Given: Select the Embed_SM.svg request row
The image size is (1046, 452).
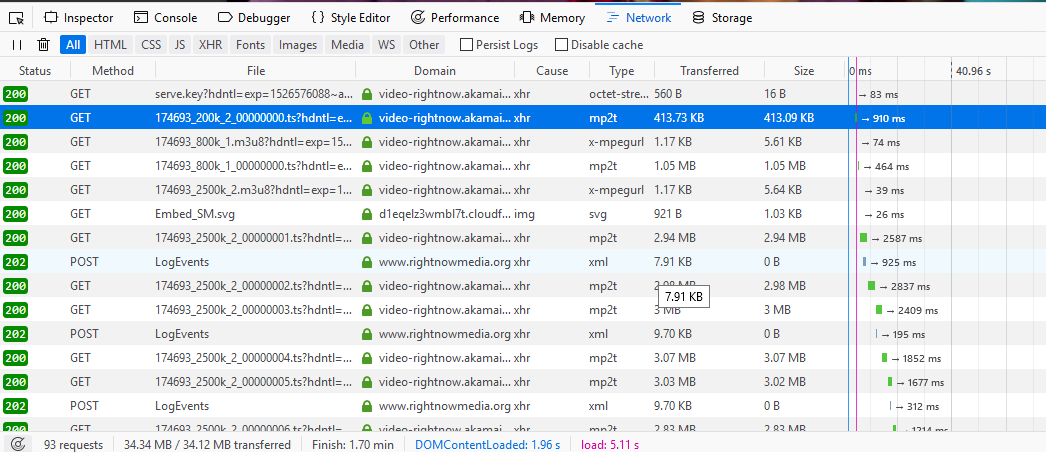Looking at the screenshot, I should pyautogui.click(x=250, y=214).
